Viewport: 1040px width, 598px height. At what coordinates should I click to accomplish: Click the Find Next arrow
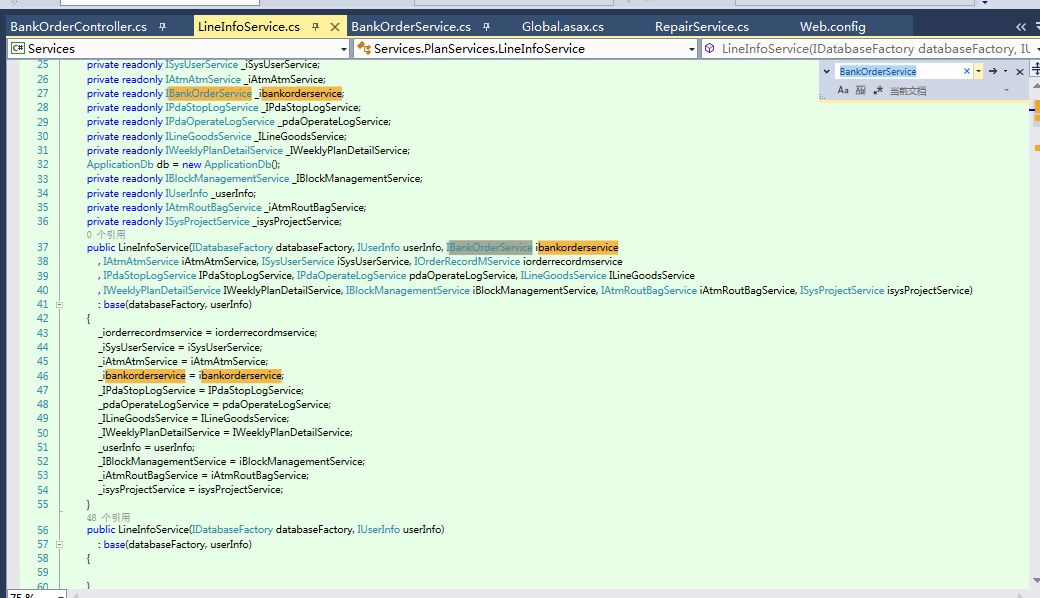993,71
